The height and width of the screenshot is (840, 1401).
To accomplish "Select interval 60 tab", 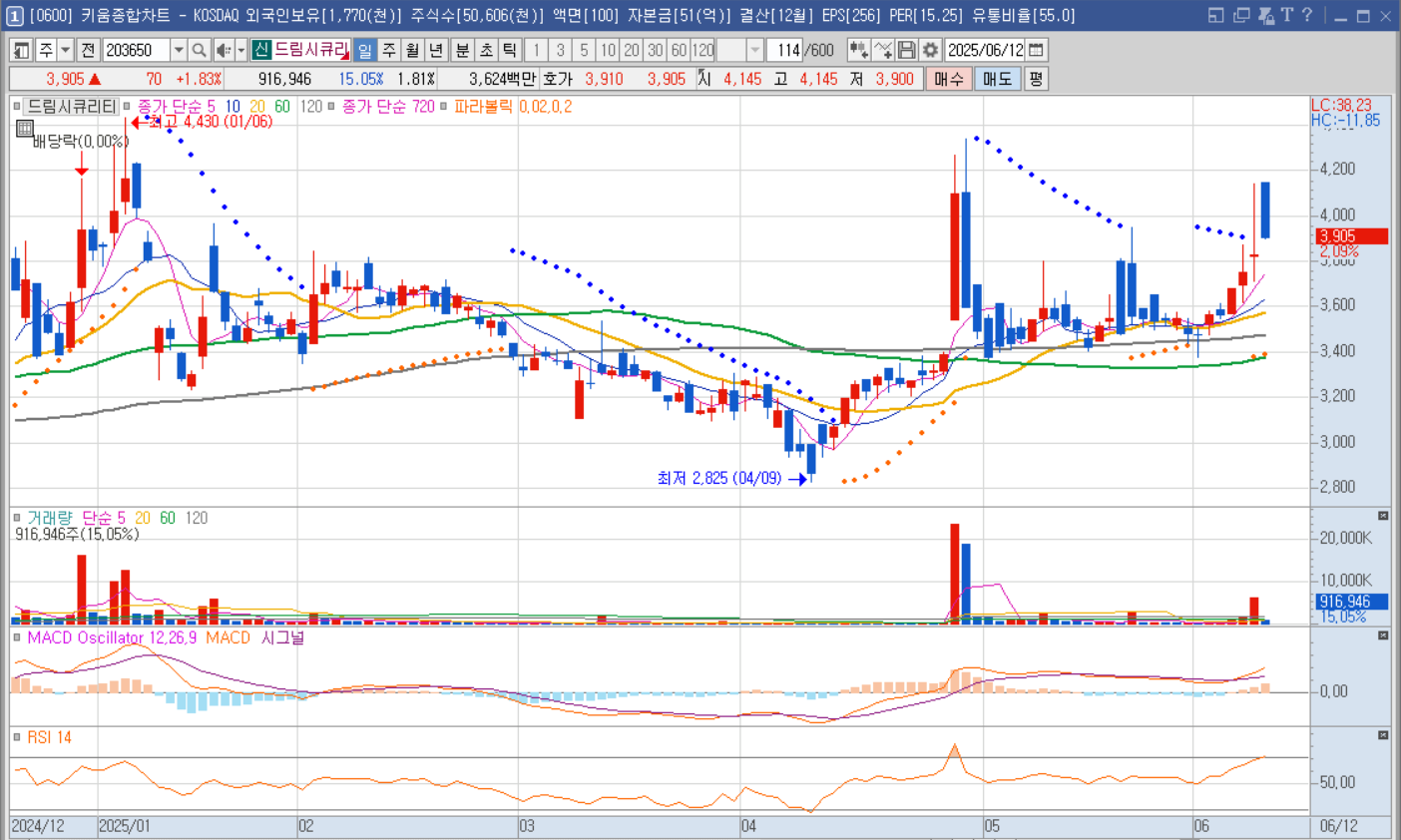I will pyautogui.click(x=679, y=50).
